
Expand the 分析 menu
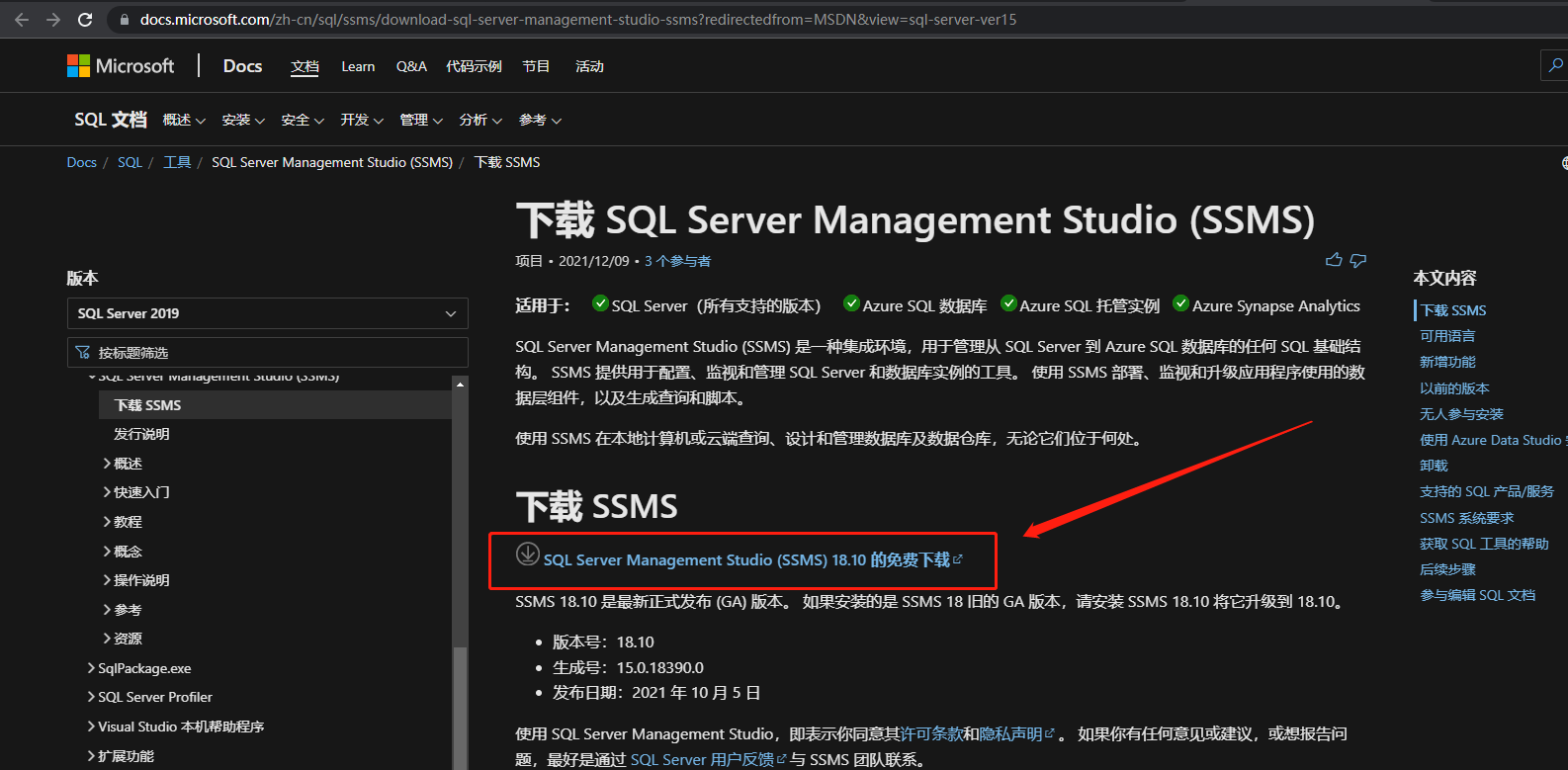(480, 120)
